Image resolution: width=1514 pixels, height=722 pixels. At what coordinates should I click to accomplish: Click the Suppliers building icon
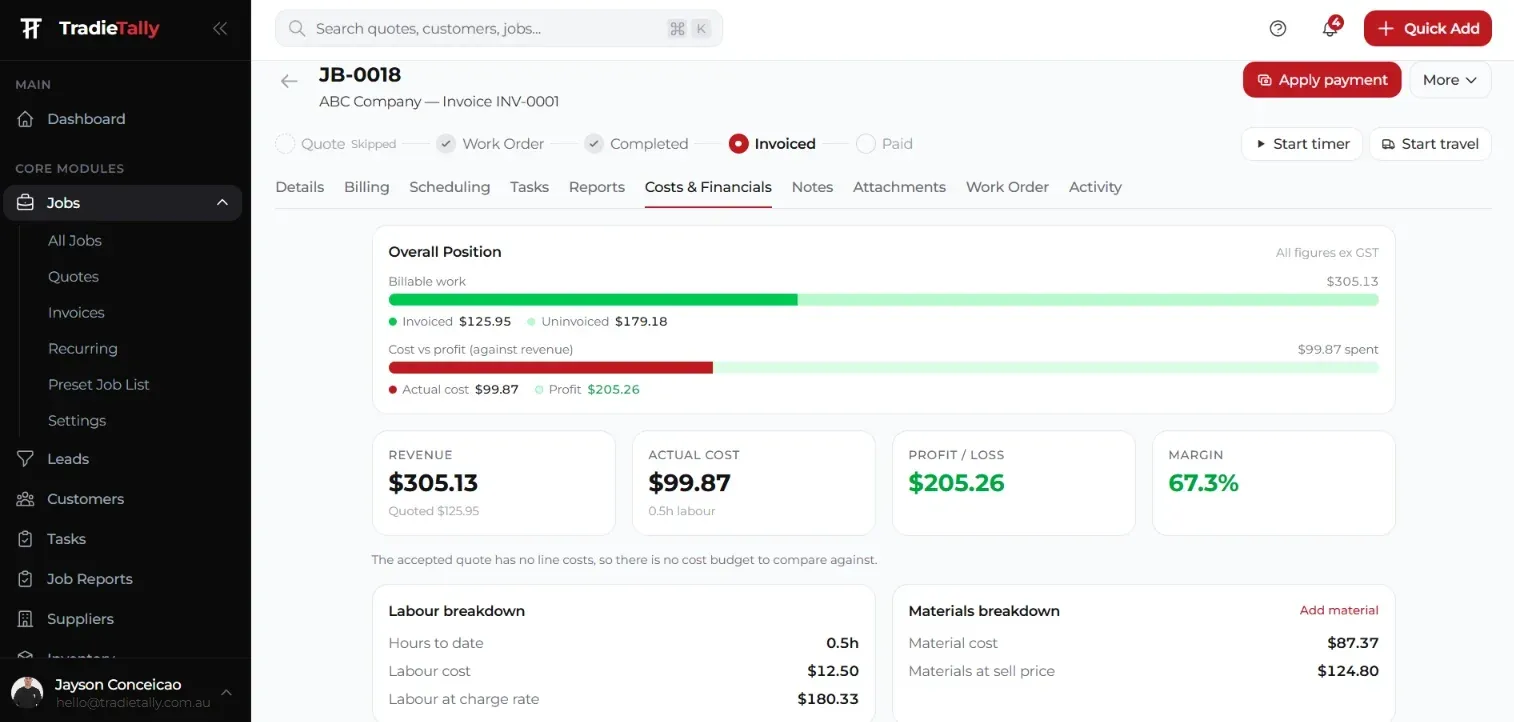click(26, 619)
